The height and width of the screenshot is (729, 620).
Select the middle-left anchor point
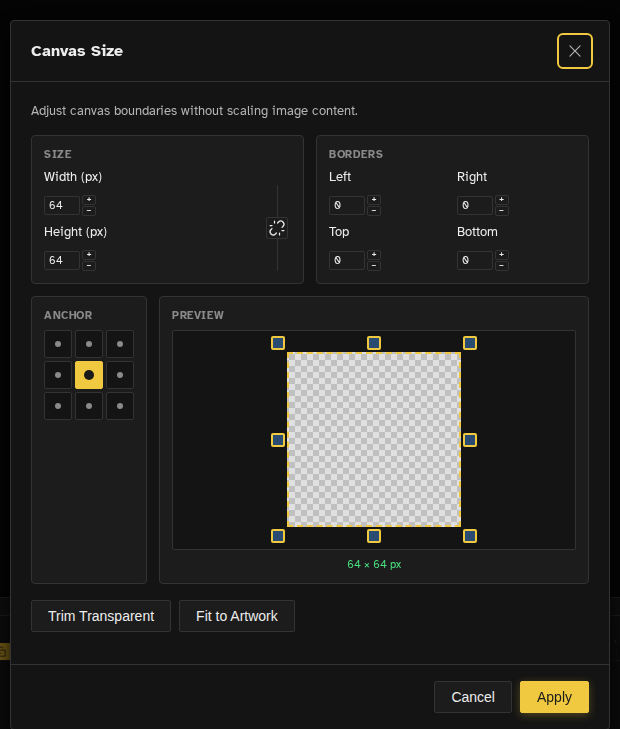(x=58, y=375)
